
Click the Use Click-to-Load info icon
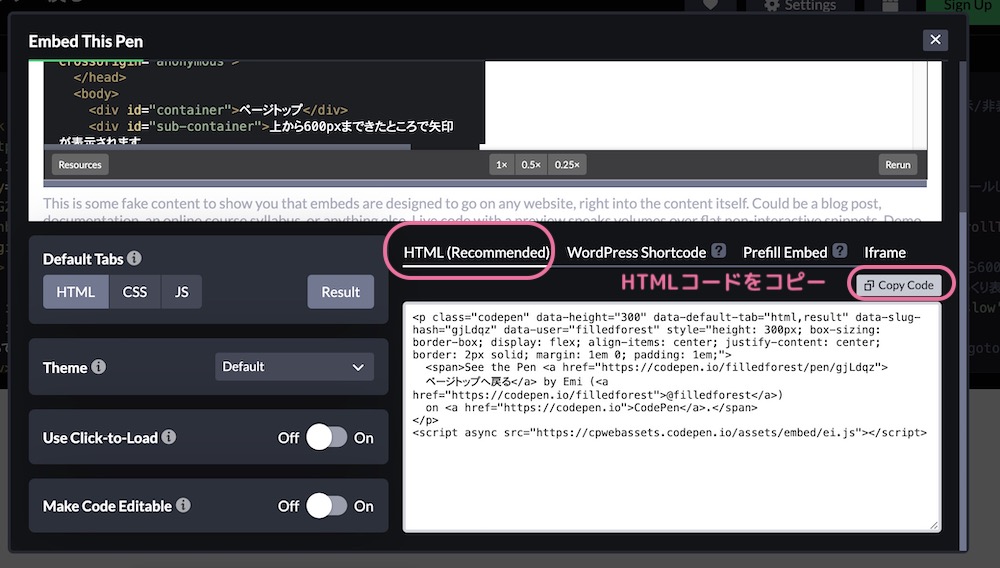168,437
